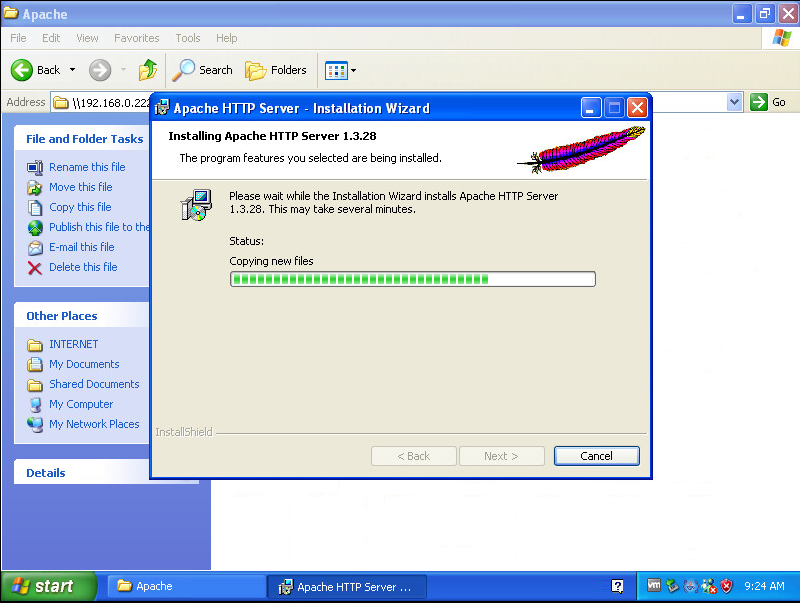Click E-mail this file link
This screenshot has height=603, width=800.
click(82, 247)
